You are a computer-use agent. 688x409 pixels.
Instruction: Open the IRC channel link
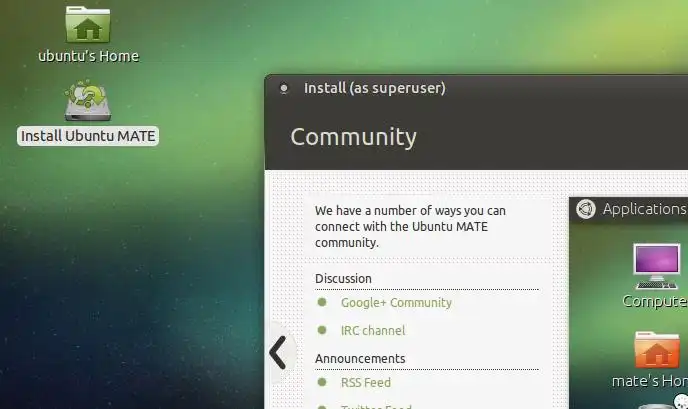coord(373,330)
